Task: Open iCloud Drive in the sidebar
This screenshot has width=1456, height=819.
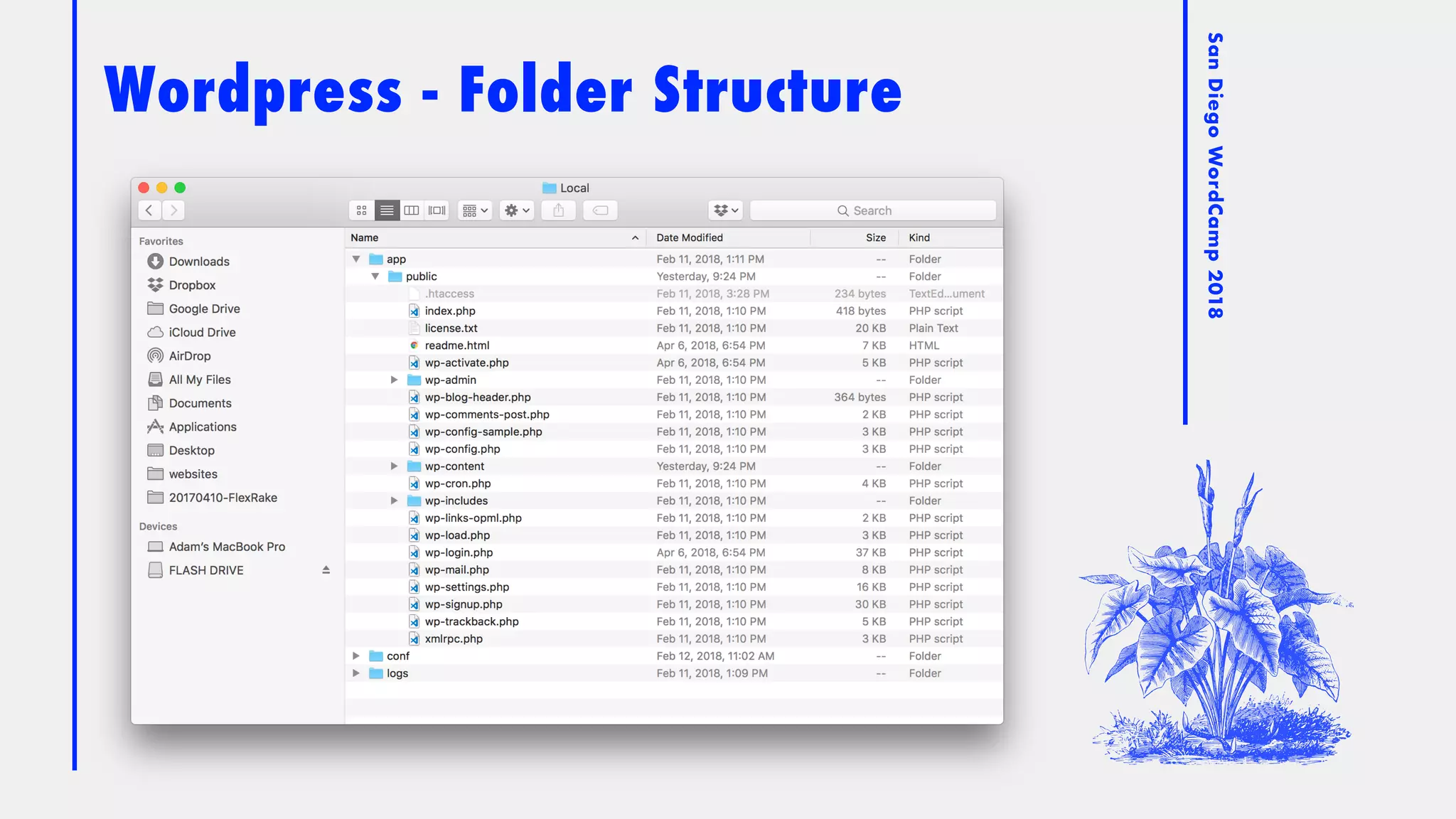Action: [191, 332]
